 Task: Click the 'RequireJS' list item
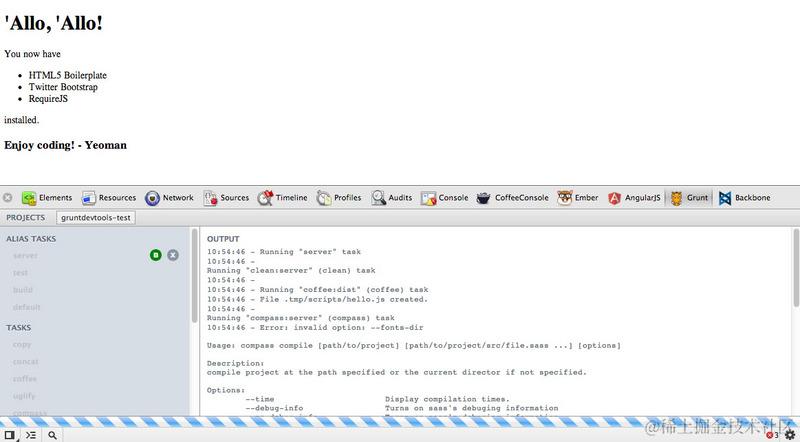(x=48, y=99)
